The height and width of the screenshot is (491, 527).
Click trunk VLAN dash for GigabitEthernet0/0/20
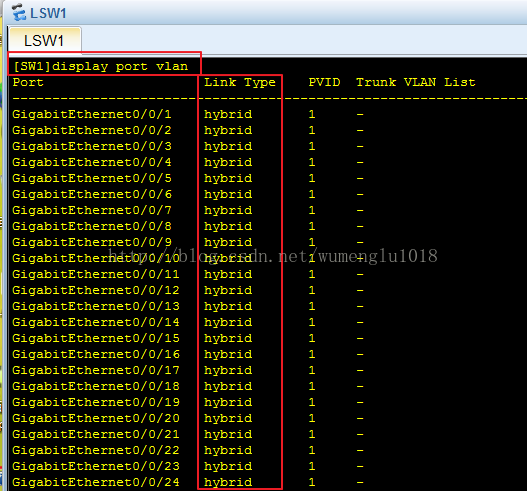[x=360, y=418]
